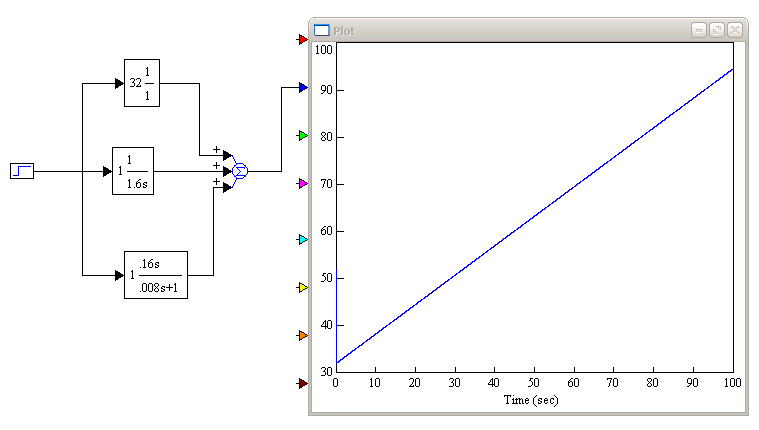
Task: Click the input arrow of the .16s block
Action: tap(119, 276)
